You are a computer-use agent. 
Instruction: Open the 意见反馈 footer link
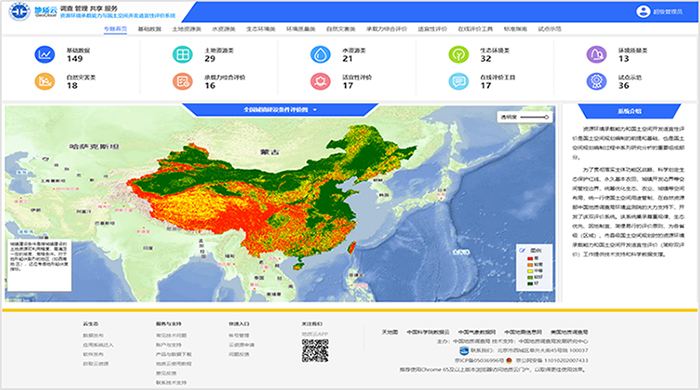(166, 373)
